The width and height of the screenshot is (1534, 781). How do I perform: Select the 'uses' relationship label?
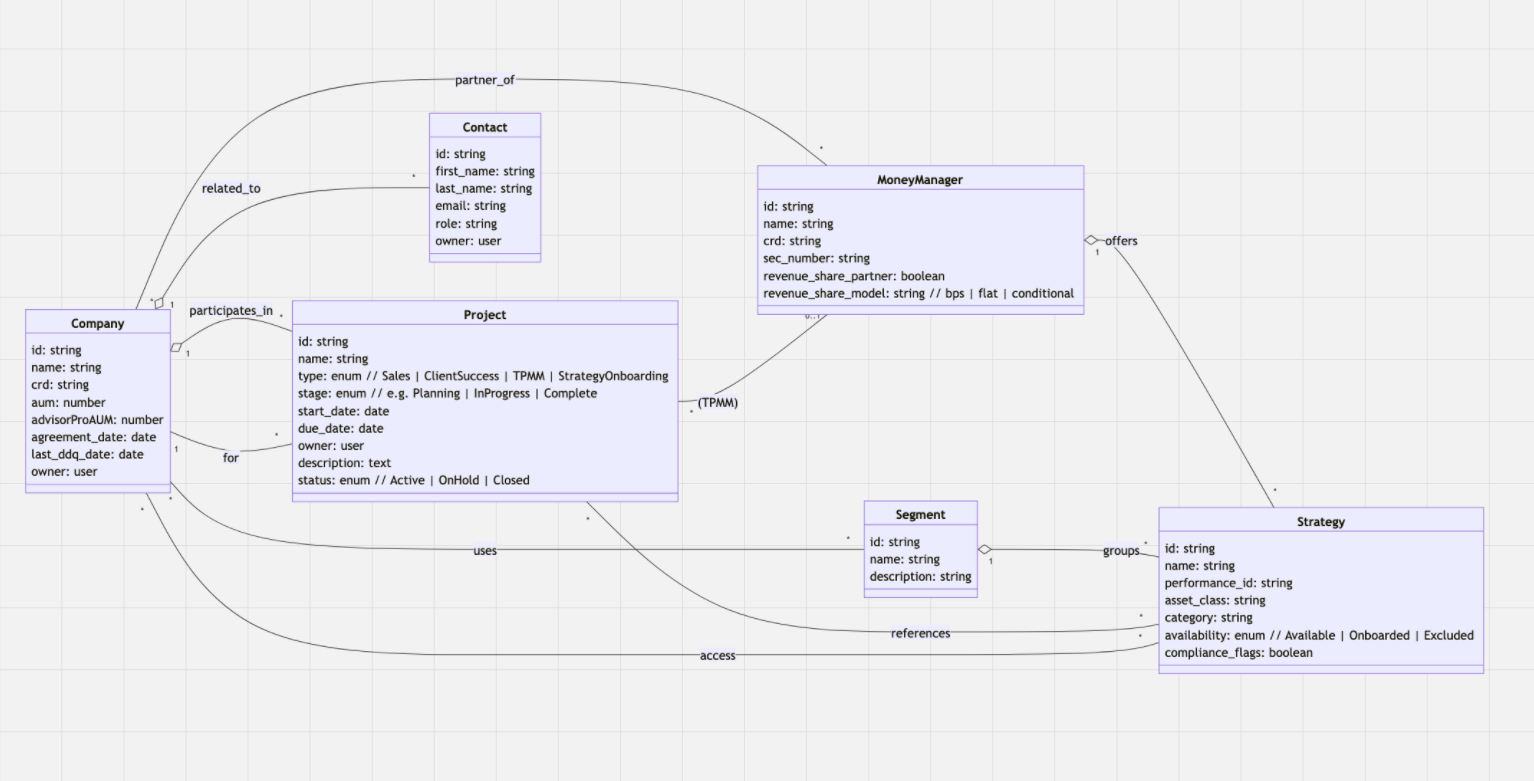point(487,551)
